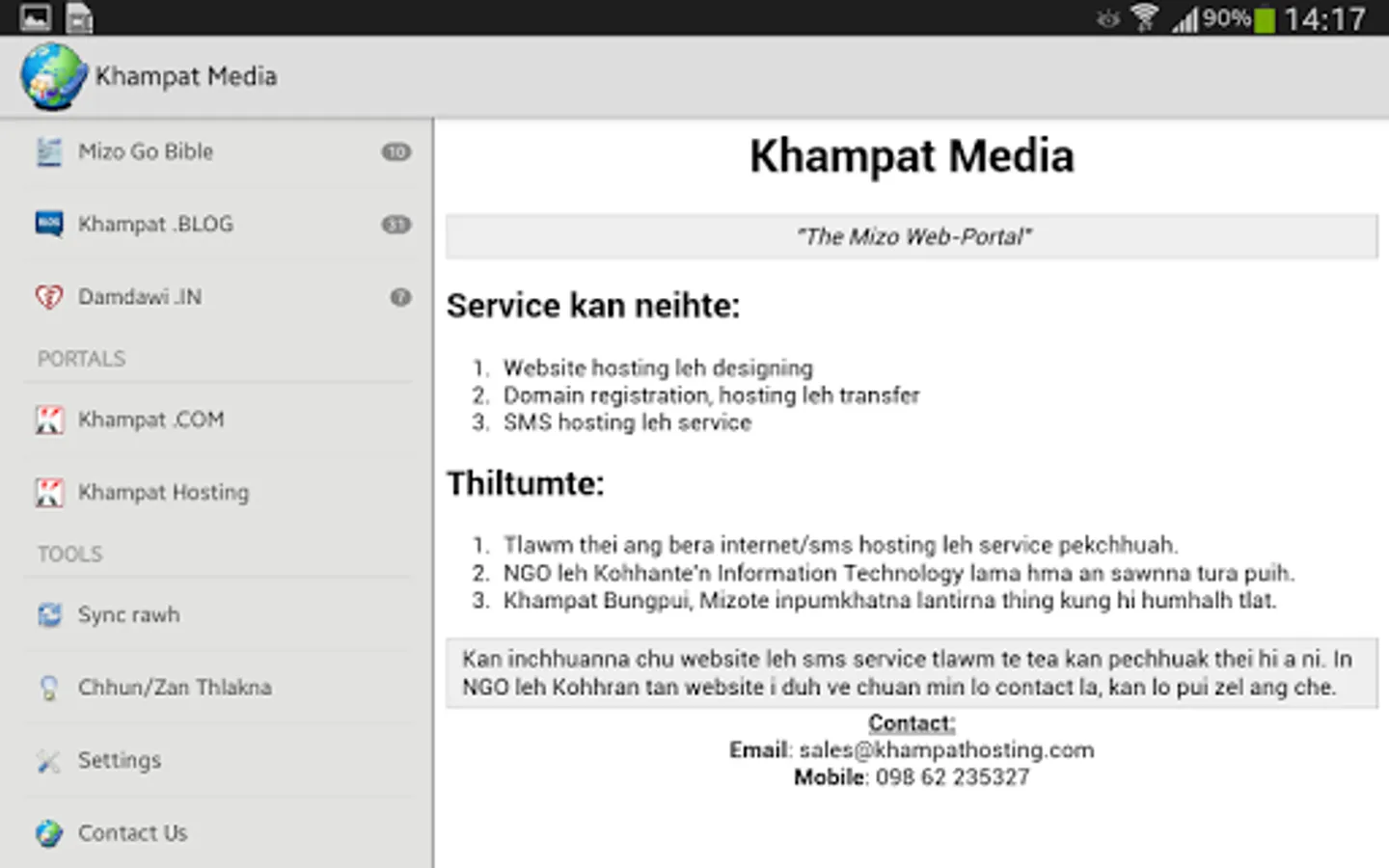Tap the Khampat .BLOG count badge
This screenshot has height=868, width=1389.
click(396, 225)
